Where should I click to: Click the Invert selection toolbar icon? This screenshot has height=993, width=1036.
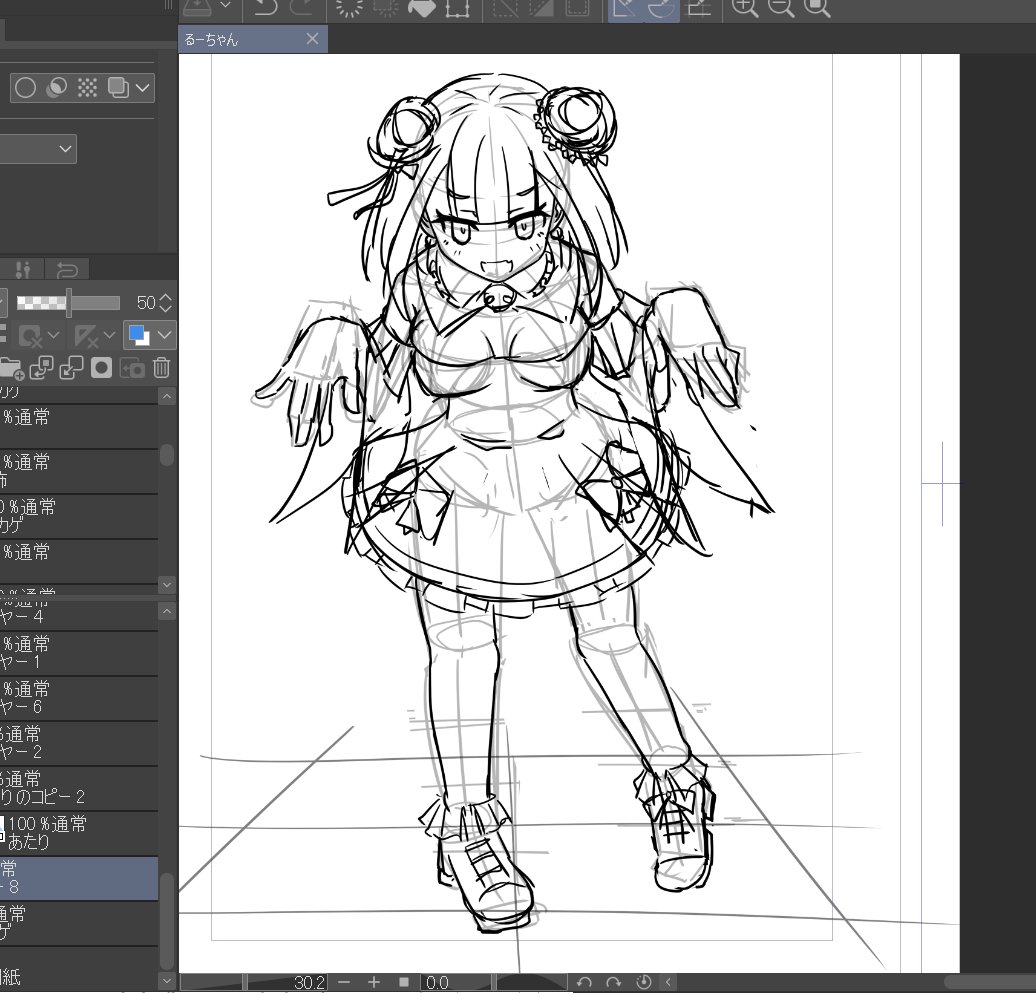tap(541, 7)
